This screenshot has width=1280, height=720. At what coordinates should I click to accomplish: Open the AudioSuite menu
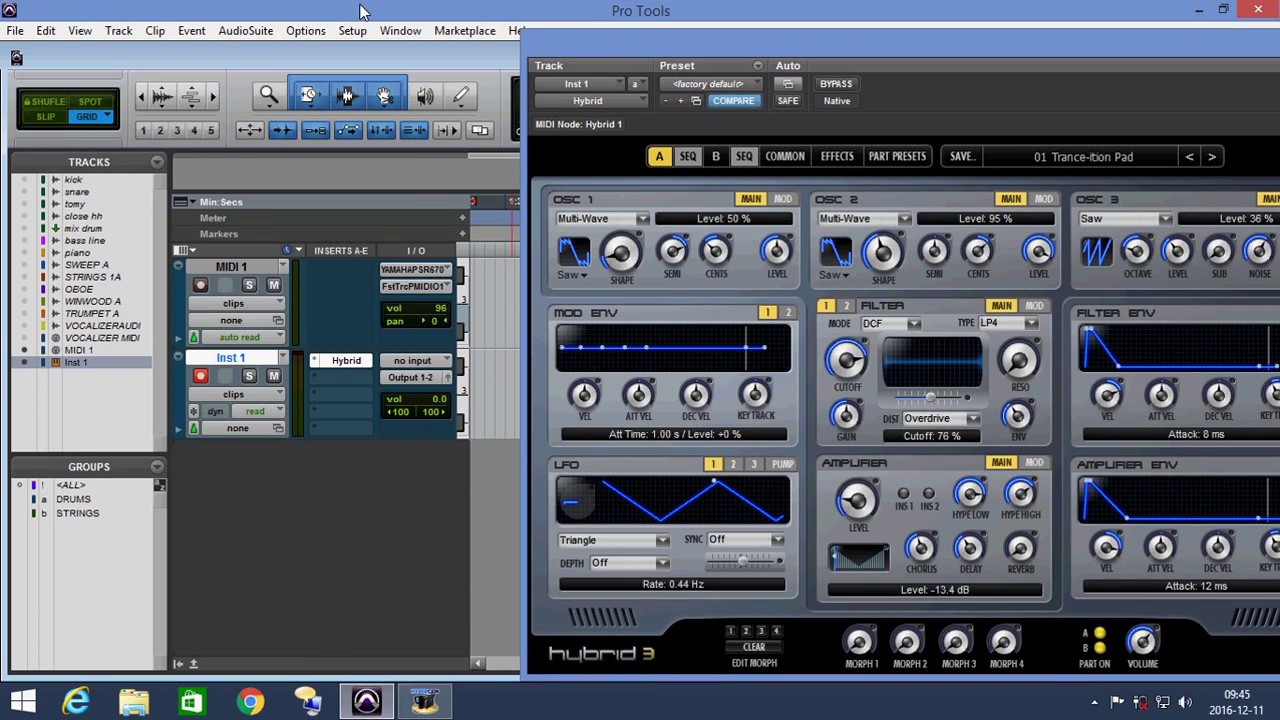coord(245,31)
